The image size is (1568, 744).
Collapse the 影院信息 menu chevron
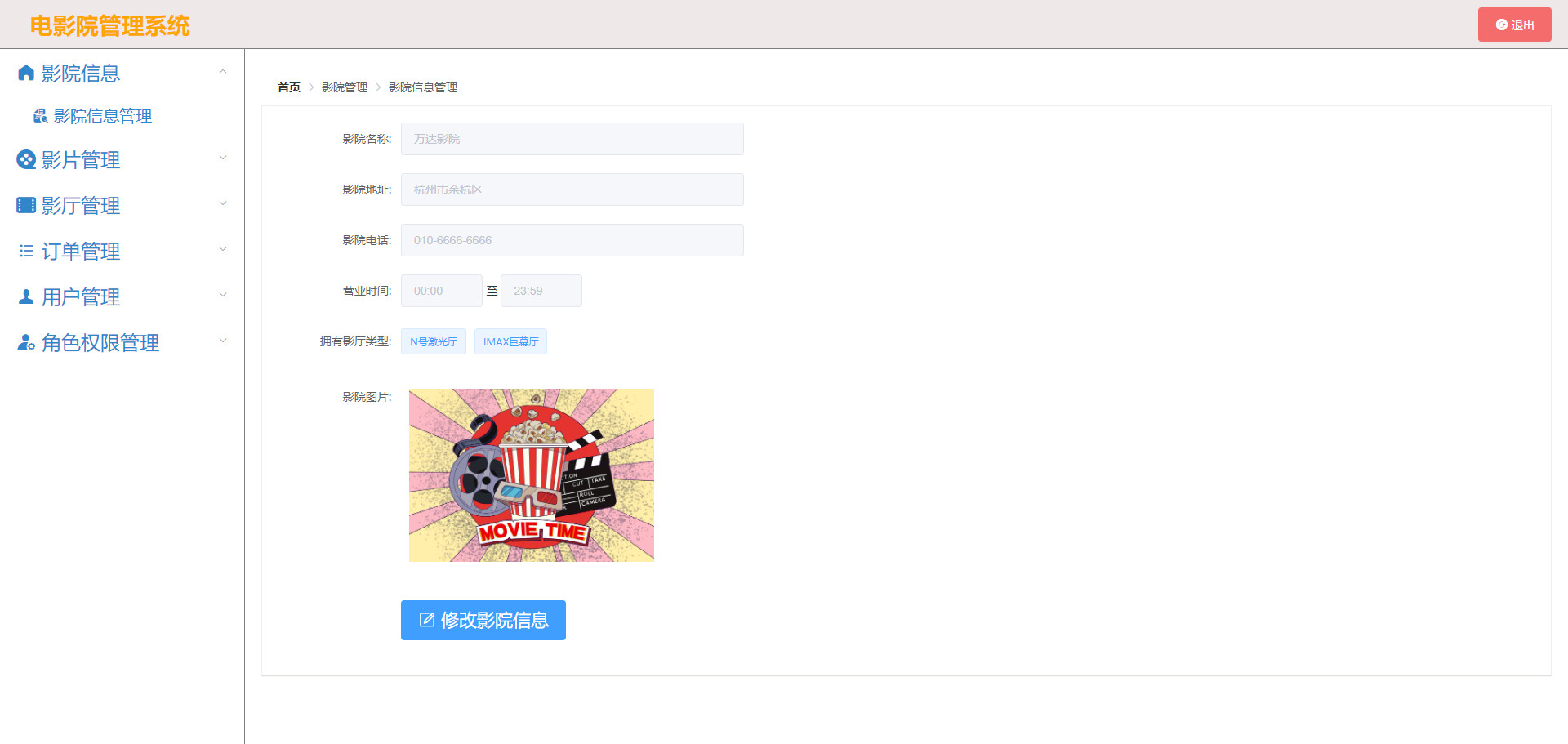[223, 73]
